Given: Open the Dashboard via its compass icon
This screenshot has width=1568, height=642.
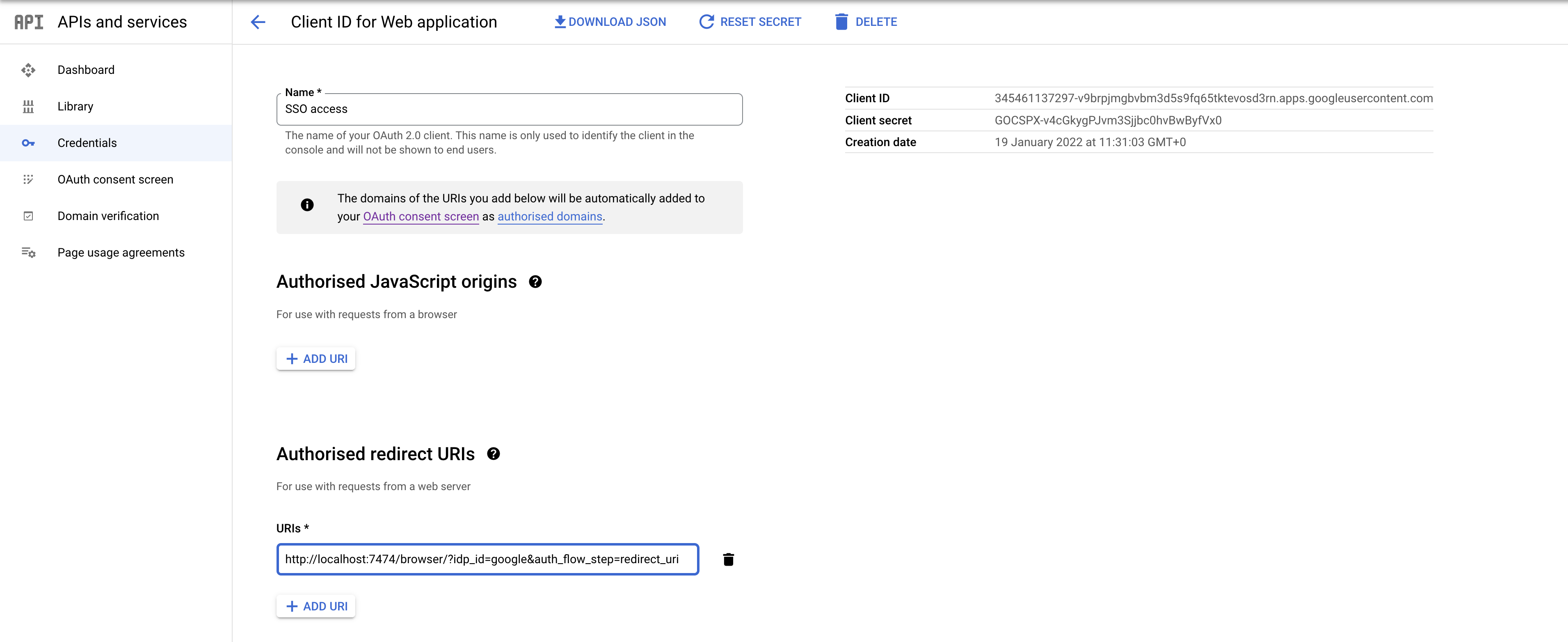Looking at the screenshot, I should pyautogui.click(x=29, y=69).
